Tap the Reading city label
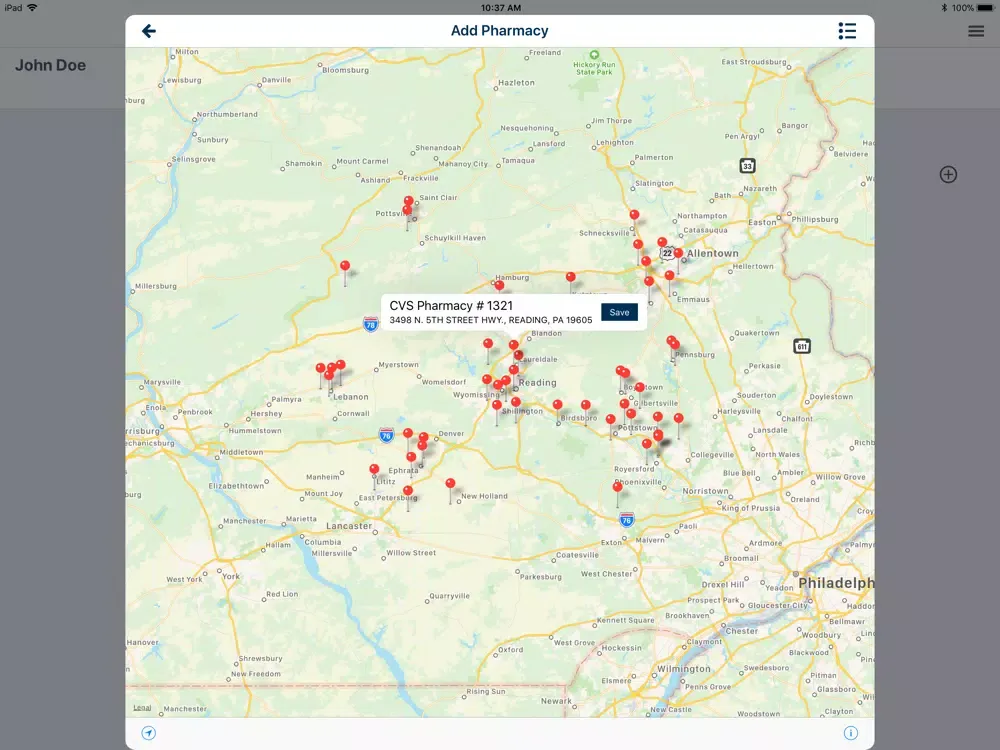Image resolution: width=1000 pixels, height=750 pixels. tap(537, 383)
